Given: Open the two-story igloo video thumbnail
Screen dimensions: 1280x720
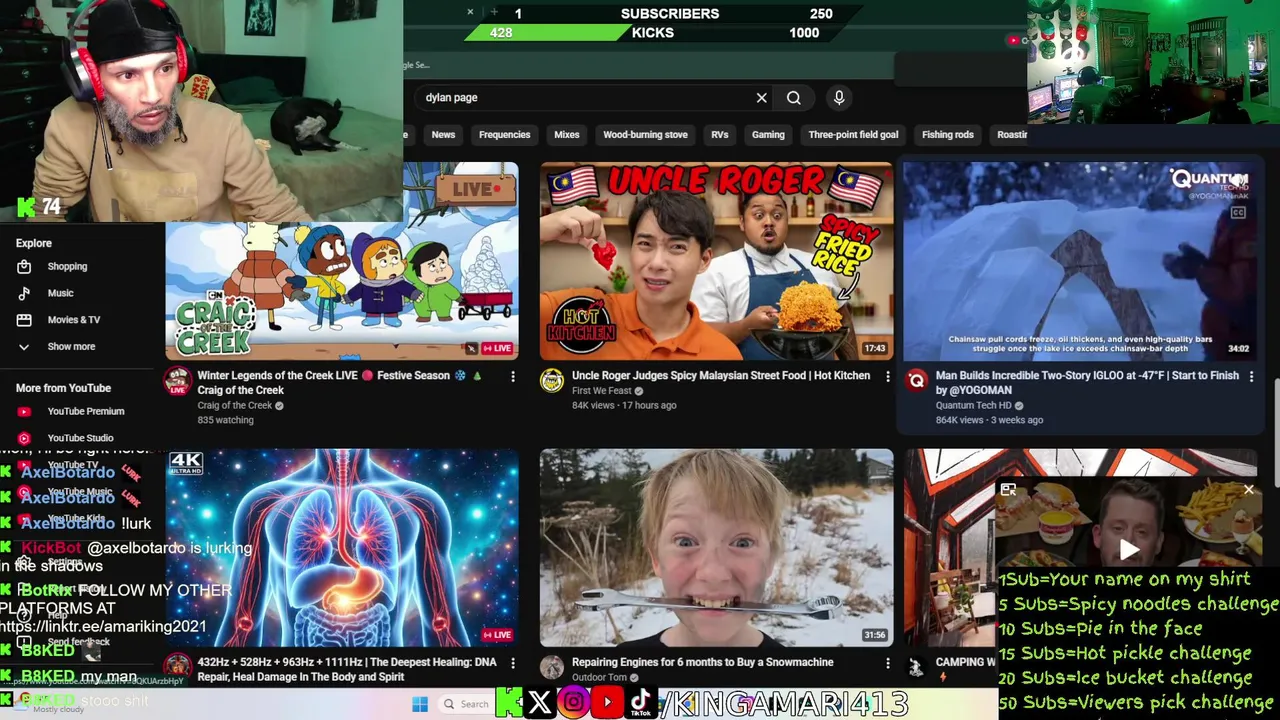Looking at the screenshot, I should (x=1079, y=261).
